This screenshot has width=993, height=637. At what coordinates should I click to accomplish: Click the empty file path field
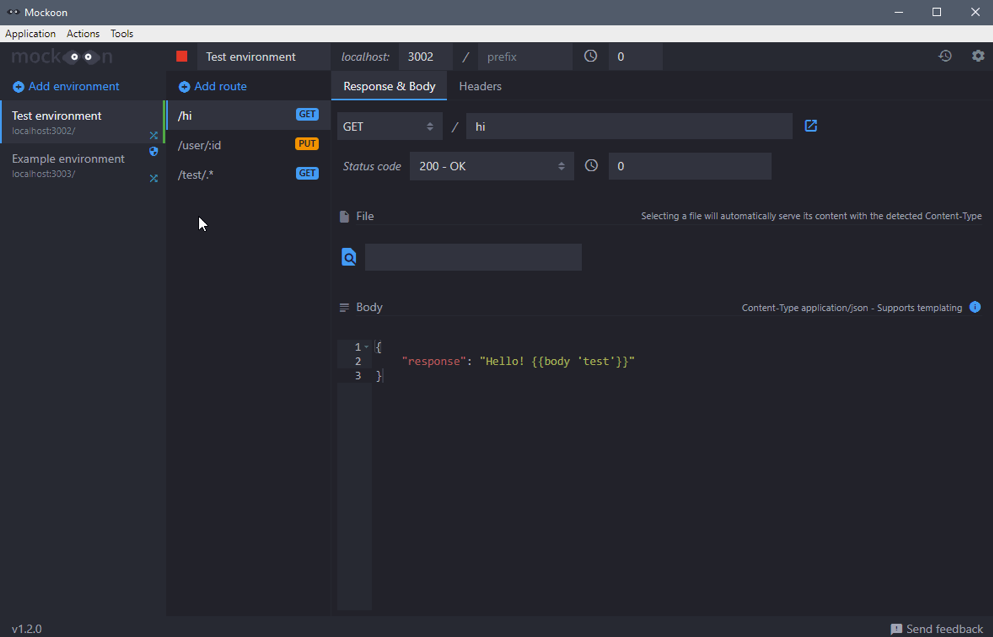coord(473,257)
